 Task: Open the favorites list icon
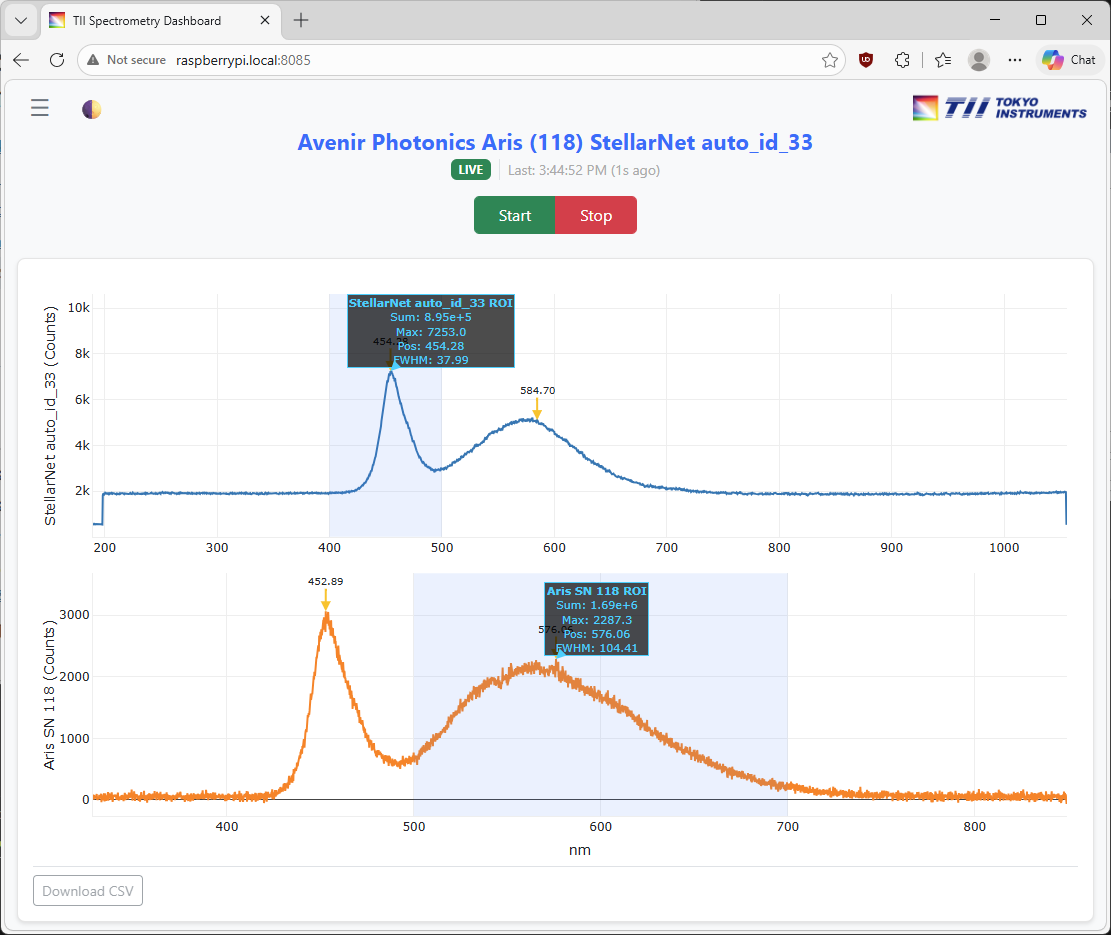point(942,60)
